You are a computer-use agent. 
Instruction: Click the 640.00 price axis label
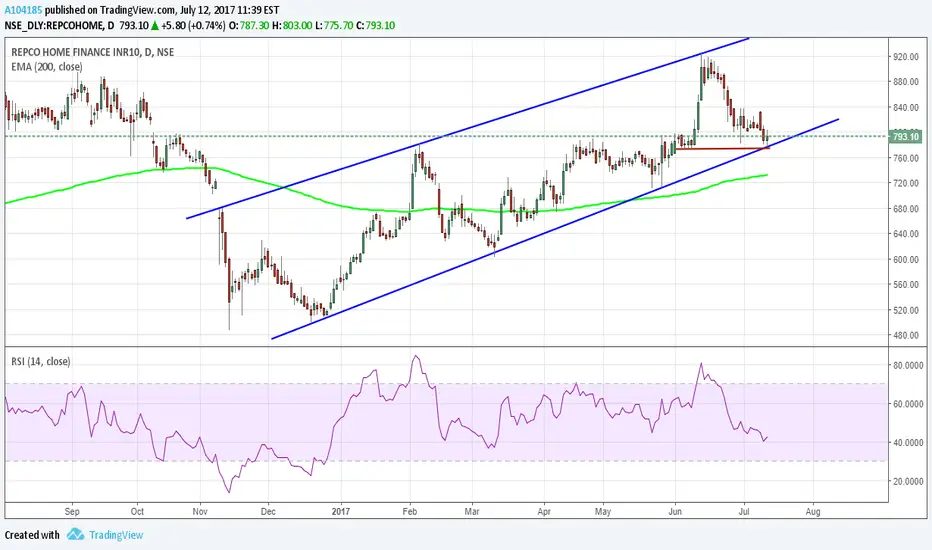click(906, 234)
